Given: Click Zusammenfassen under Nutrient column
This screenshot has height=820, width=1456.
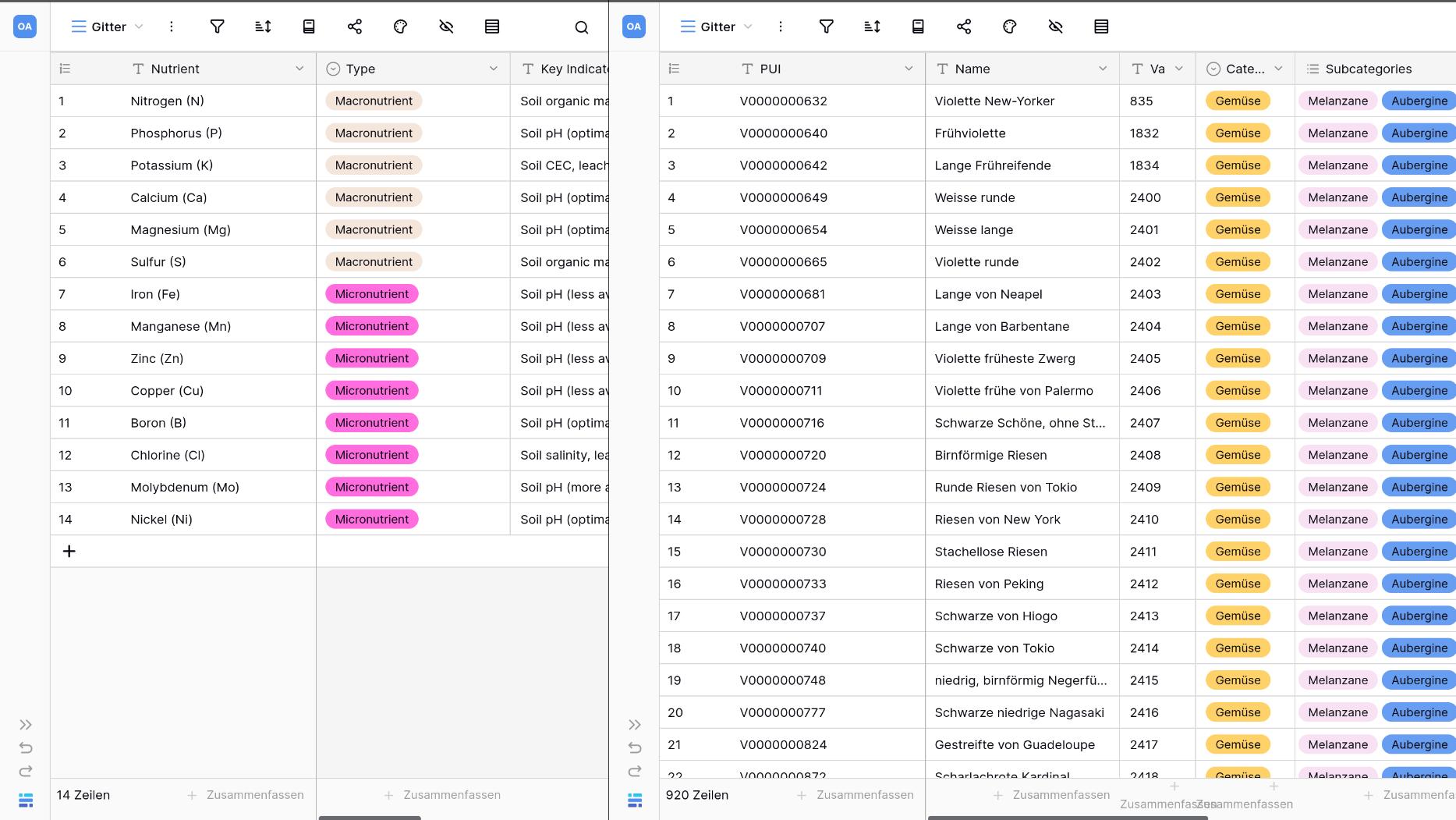Looking at the screenshot, I should tap(246, 795).
